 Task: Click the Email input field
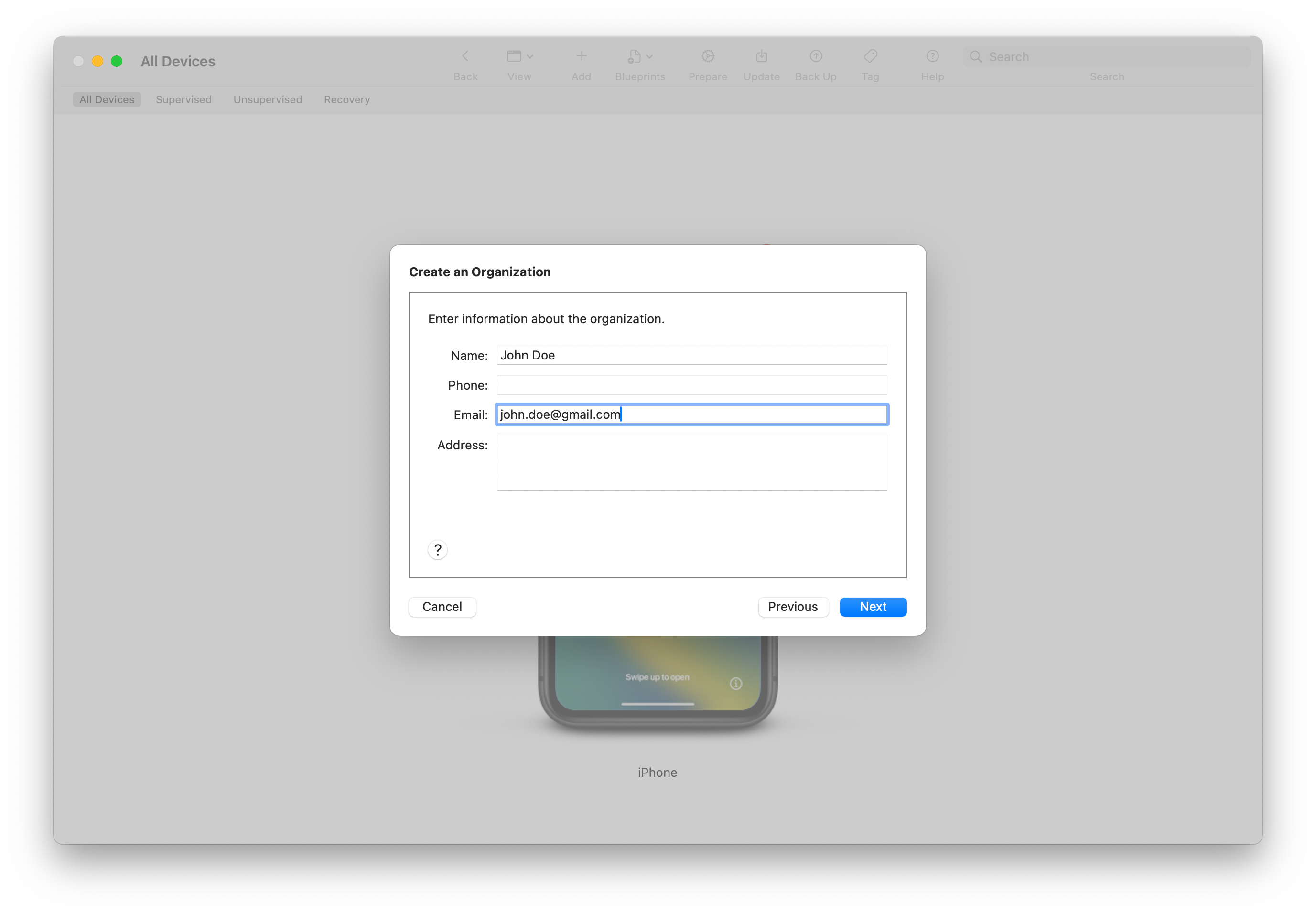pos(691,414)
